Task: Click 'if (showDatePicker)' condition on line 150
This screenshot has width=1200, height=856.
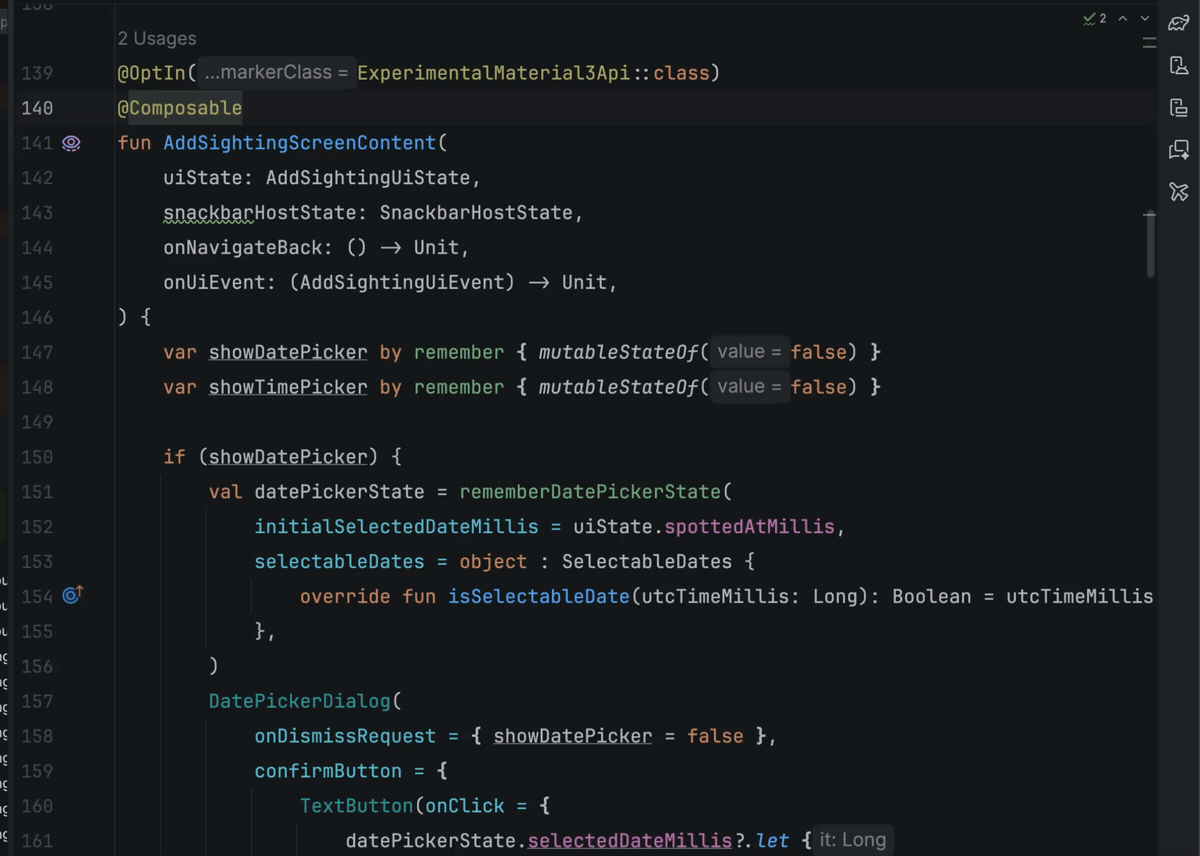Action: point(271,457)
